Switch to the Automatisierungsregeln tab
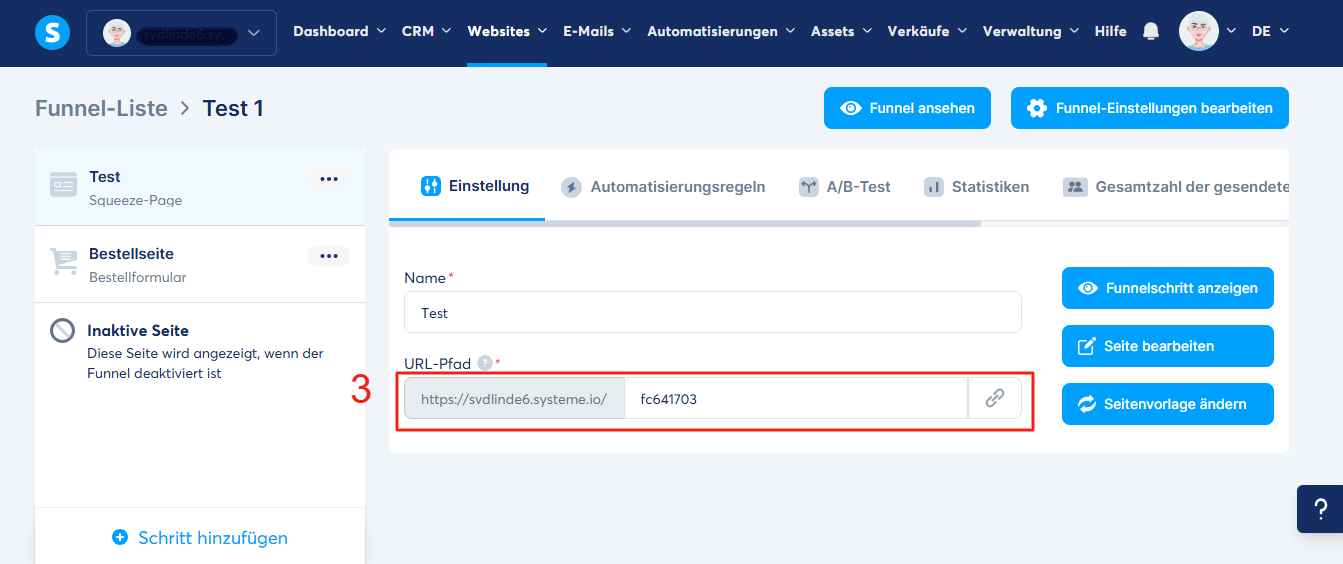 (x=663, y=186)
